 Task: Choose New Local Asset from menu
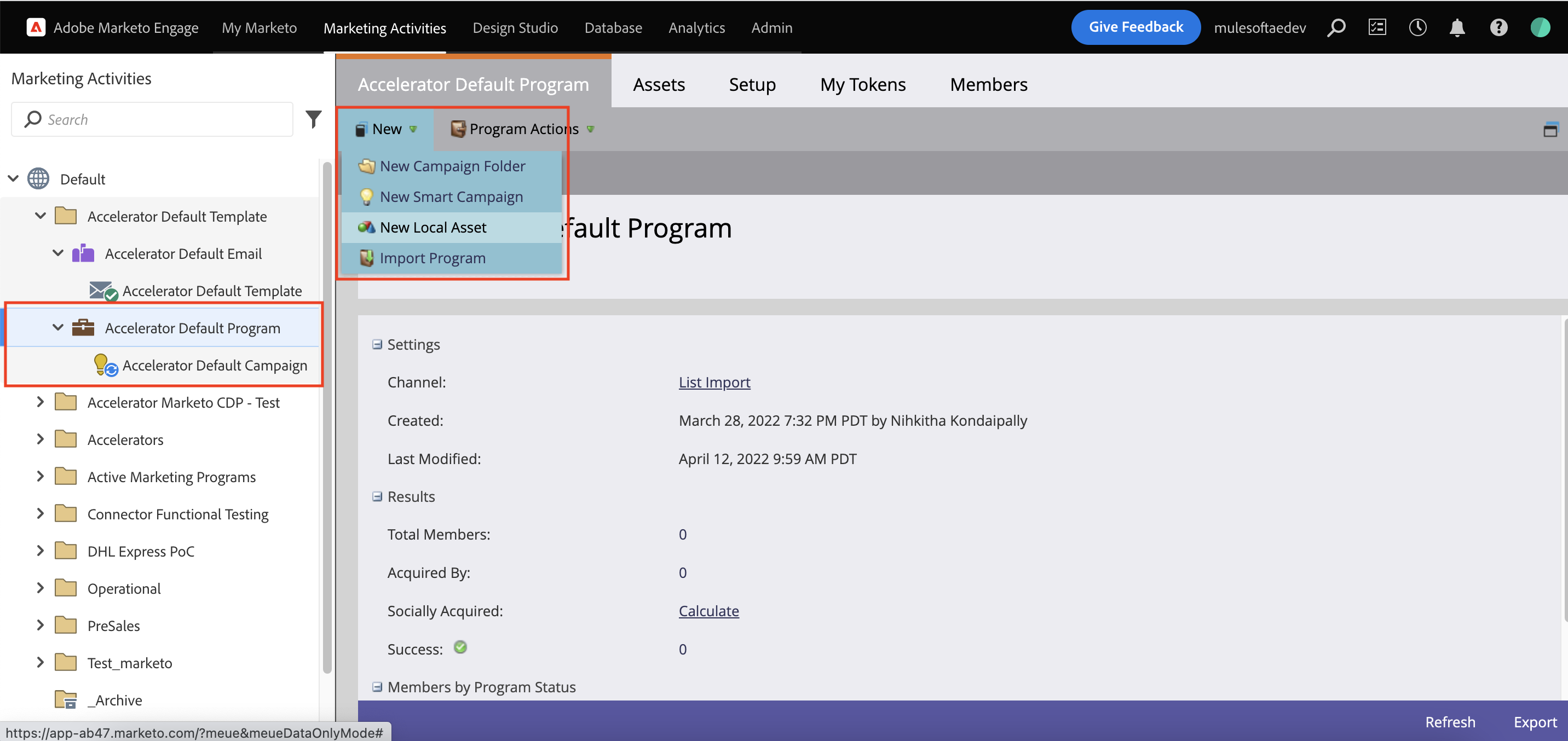tap(451, 227)
